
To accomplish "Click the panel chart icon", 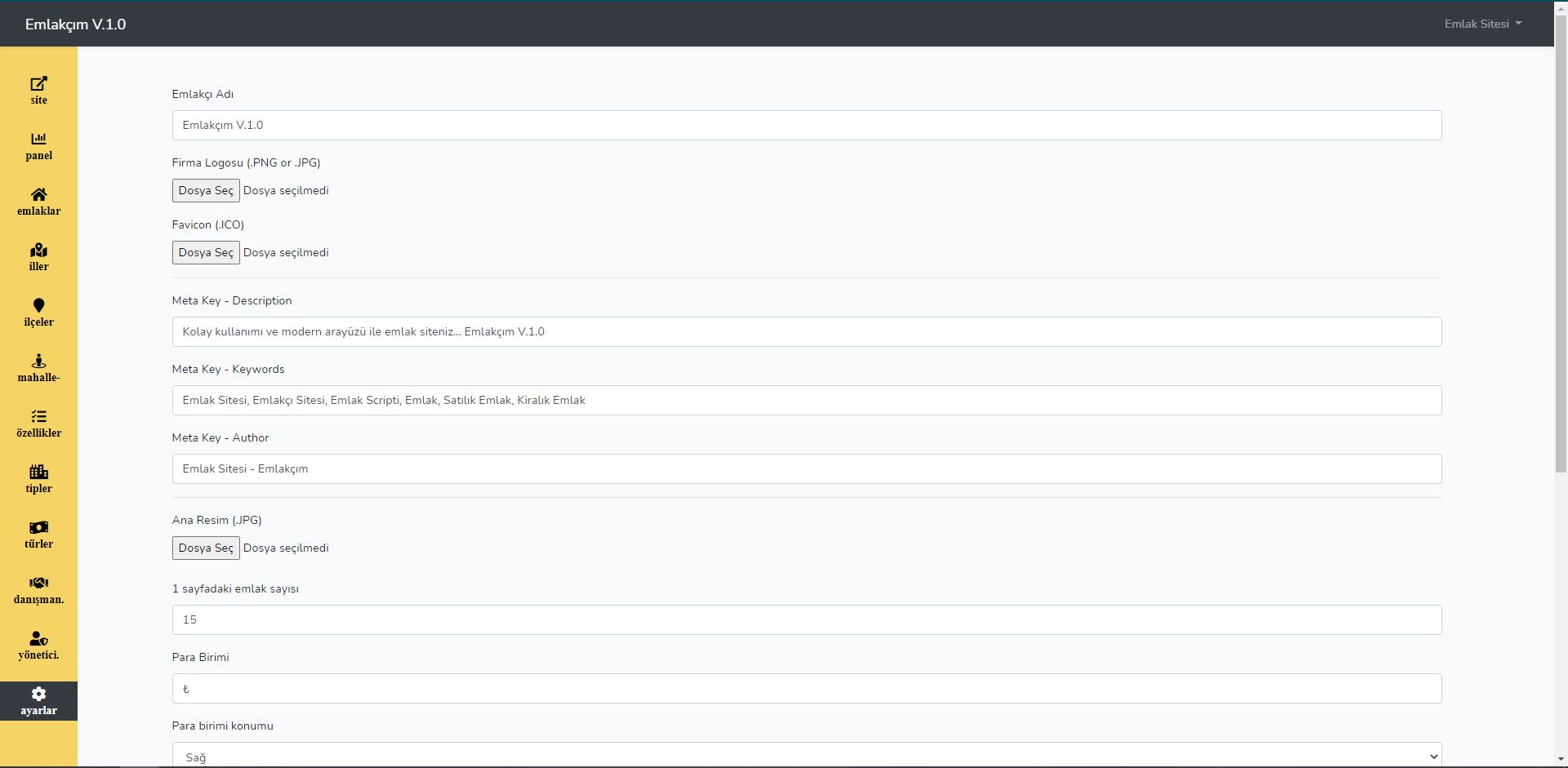I will pyautogui.click(x=38, y=139).
